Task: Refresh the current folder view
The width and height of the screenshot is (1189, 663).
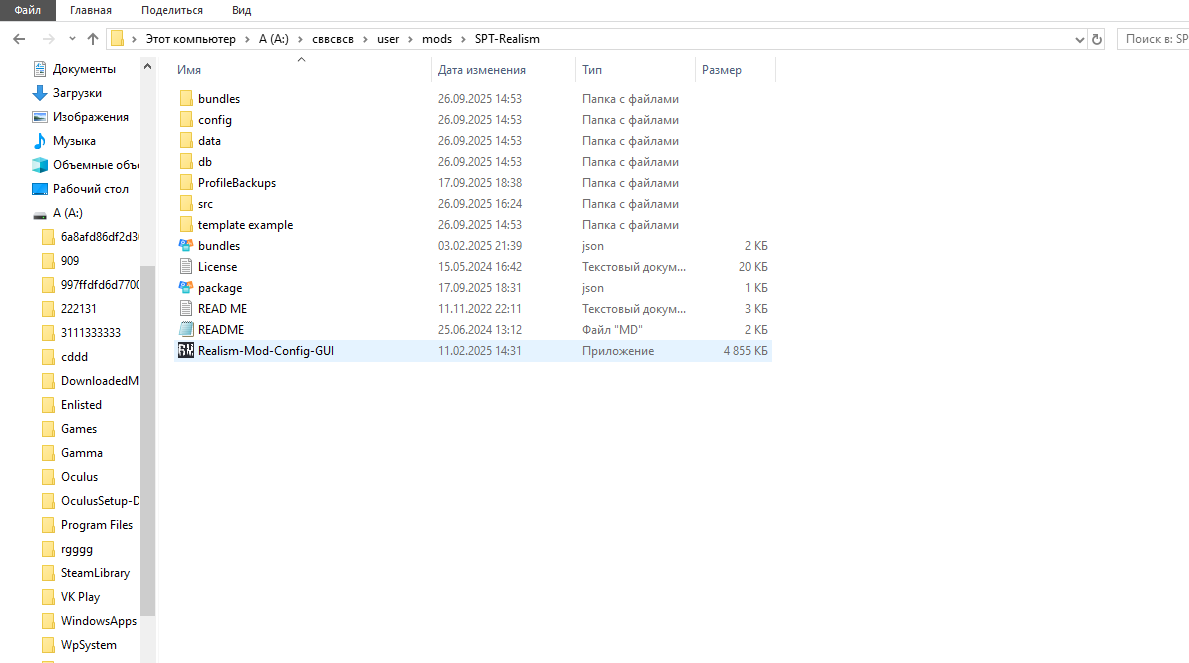Action: coord(1096,39)
